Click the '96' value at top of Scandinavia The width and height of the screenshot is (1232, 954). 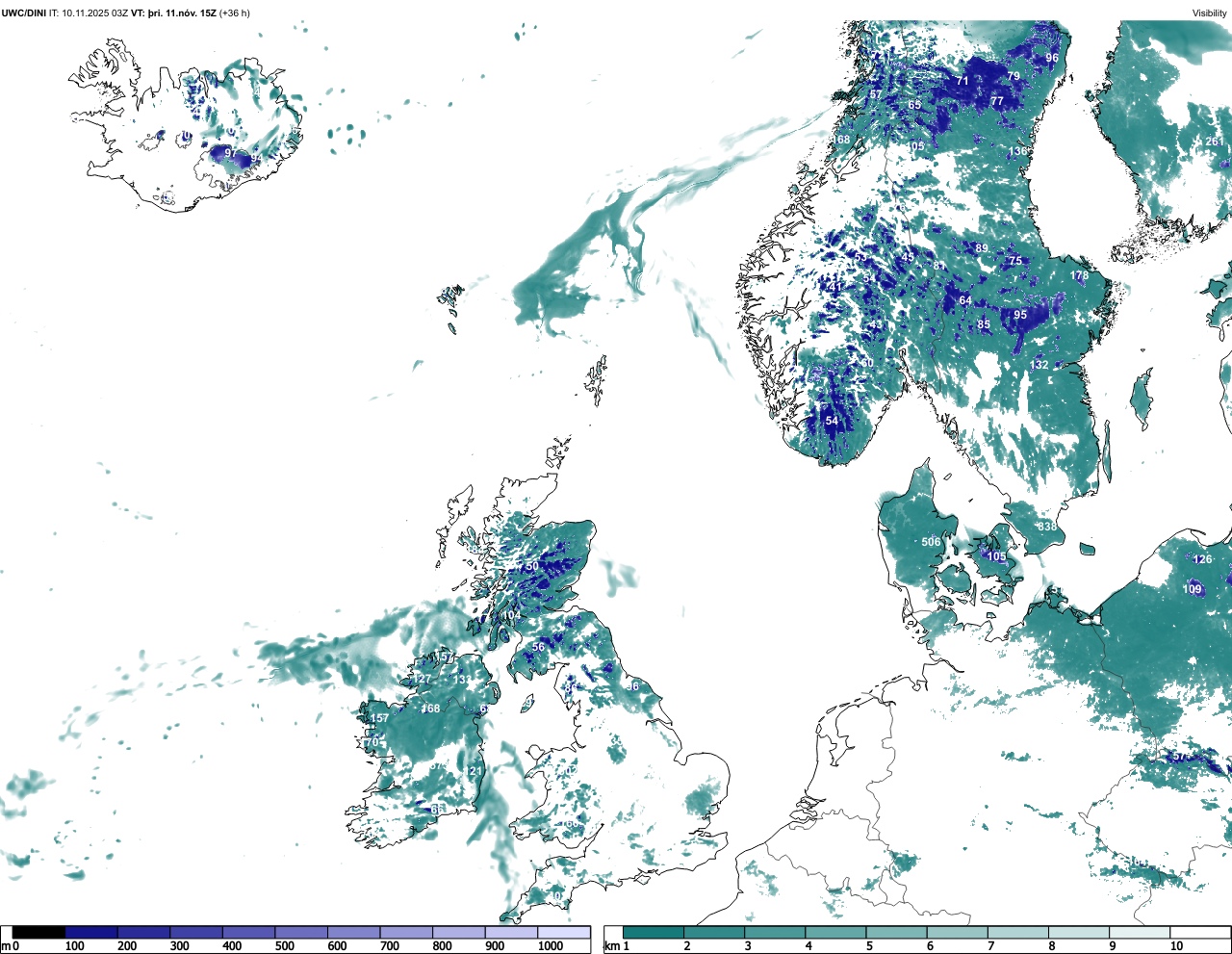click(x=1052, y=58)
